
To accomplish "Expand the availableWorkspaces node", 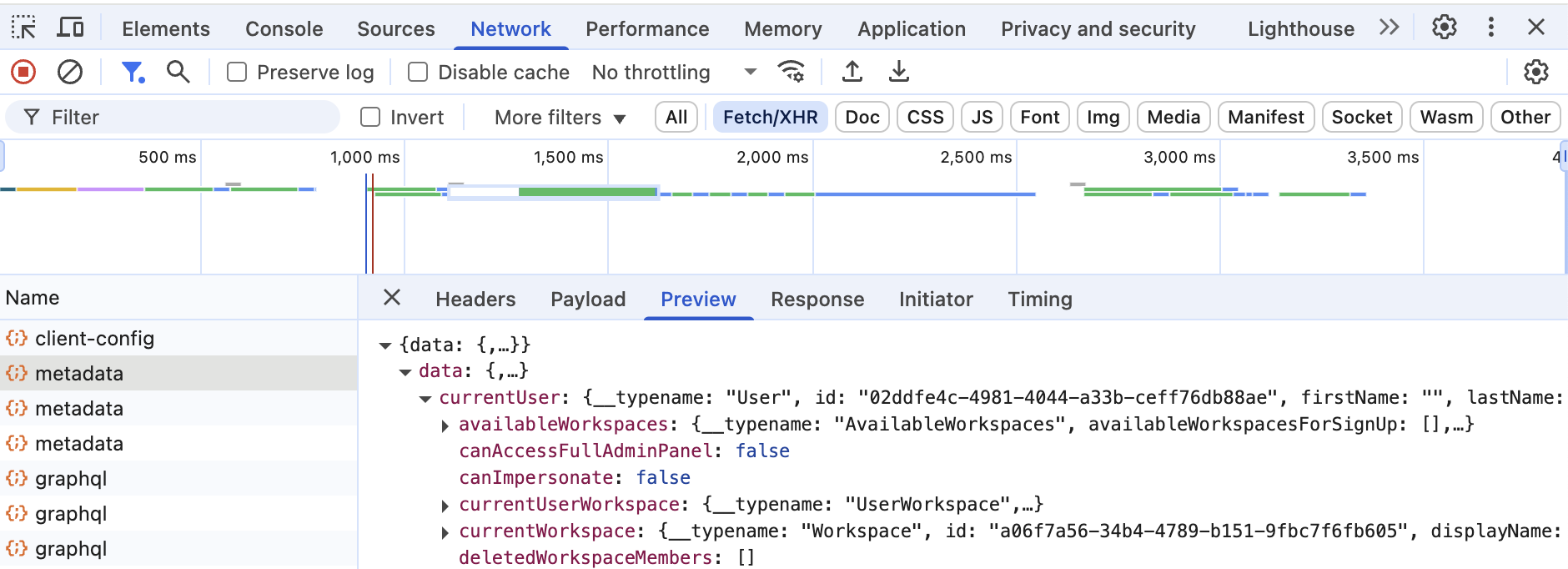I will [x=445, y=425].
